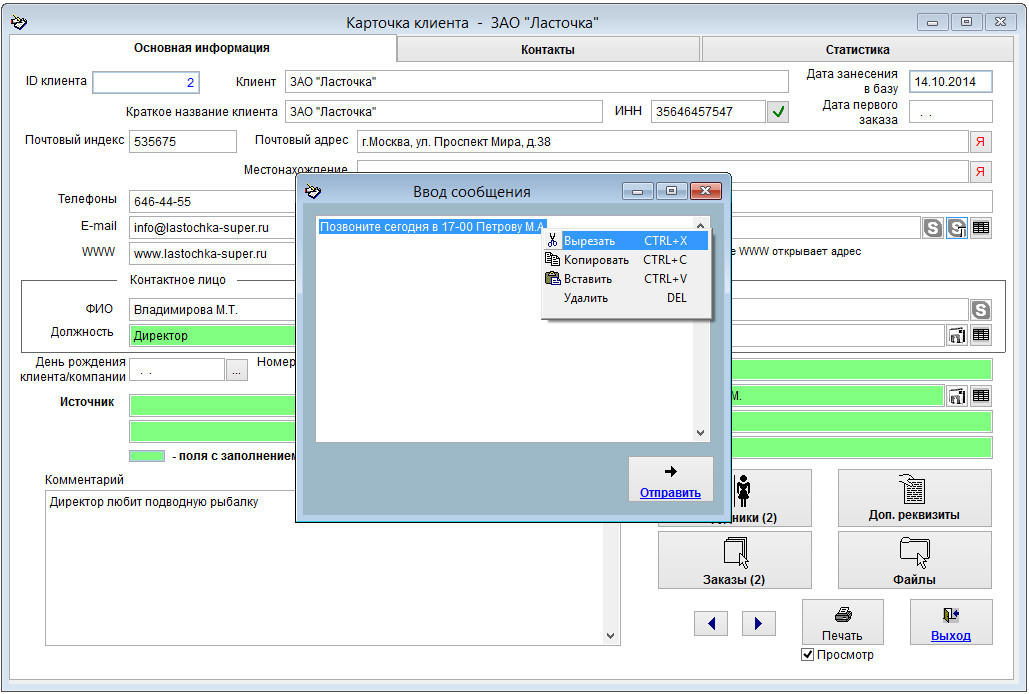Click the Печать printer button
This screenshot has width=1029, height=694.
click(843, 622)
